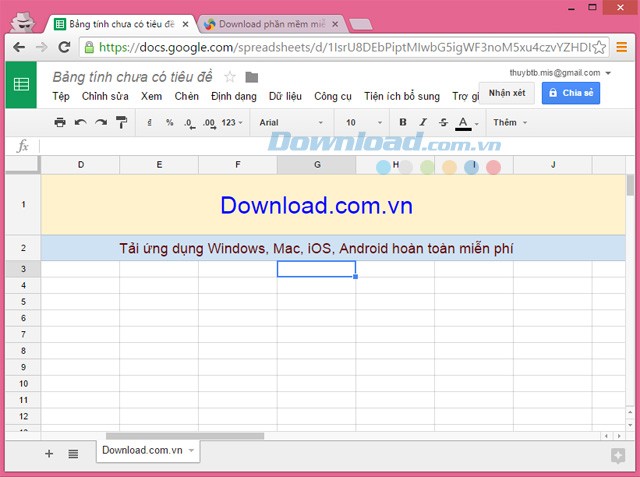Open the Arial font dropdown
The width and height of the screenshot is (640, 477).
[291, 122]
